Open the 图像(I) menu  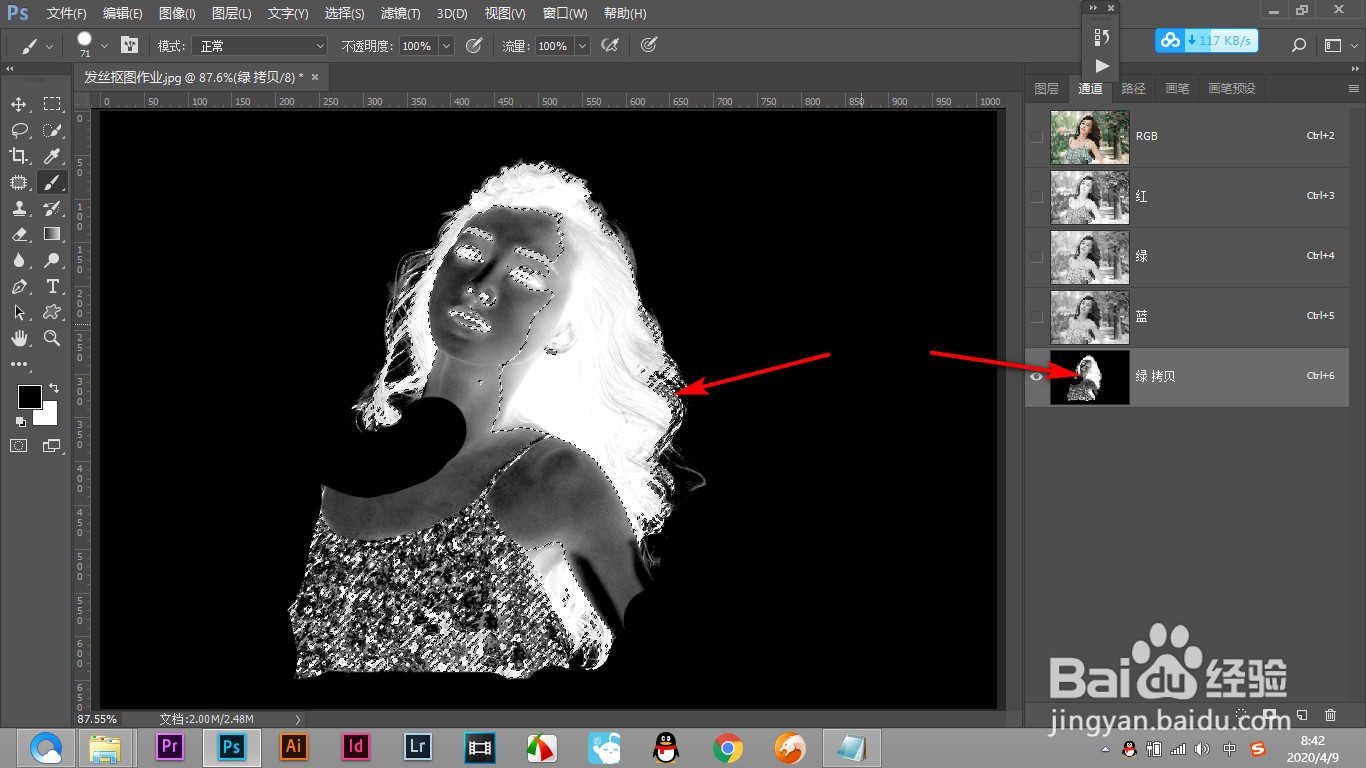[x=177, y=14]
